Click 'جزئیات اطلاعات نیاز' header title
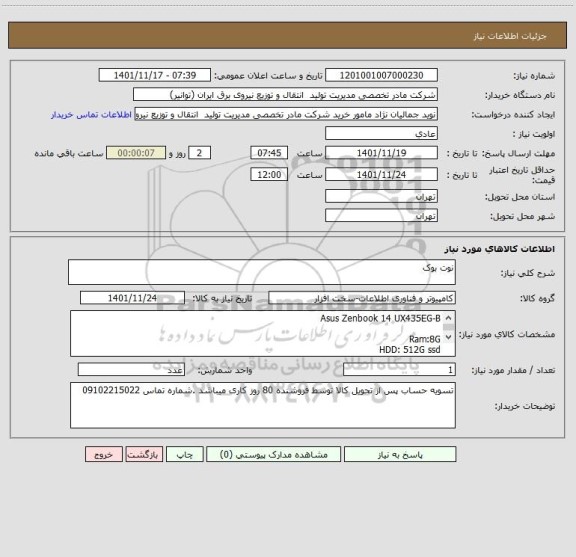 [x=510, y=36]
